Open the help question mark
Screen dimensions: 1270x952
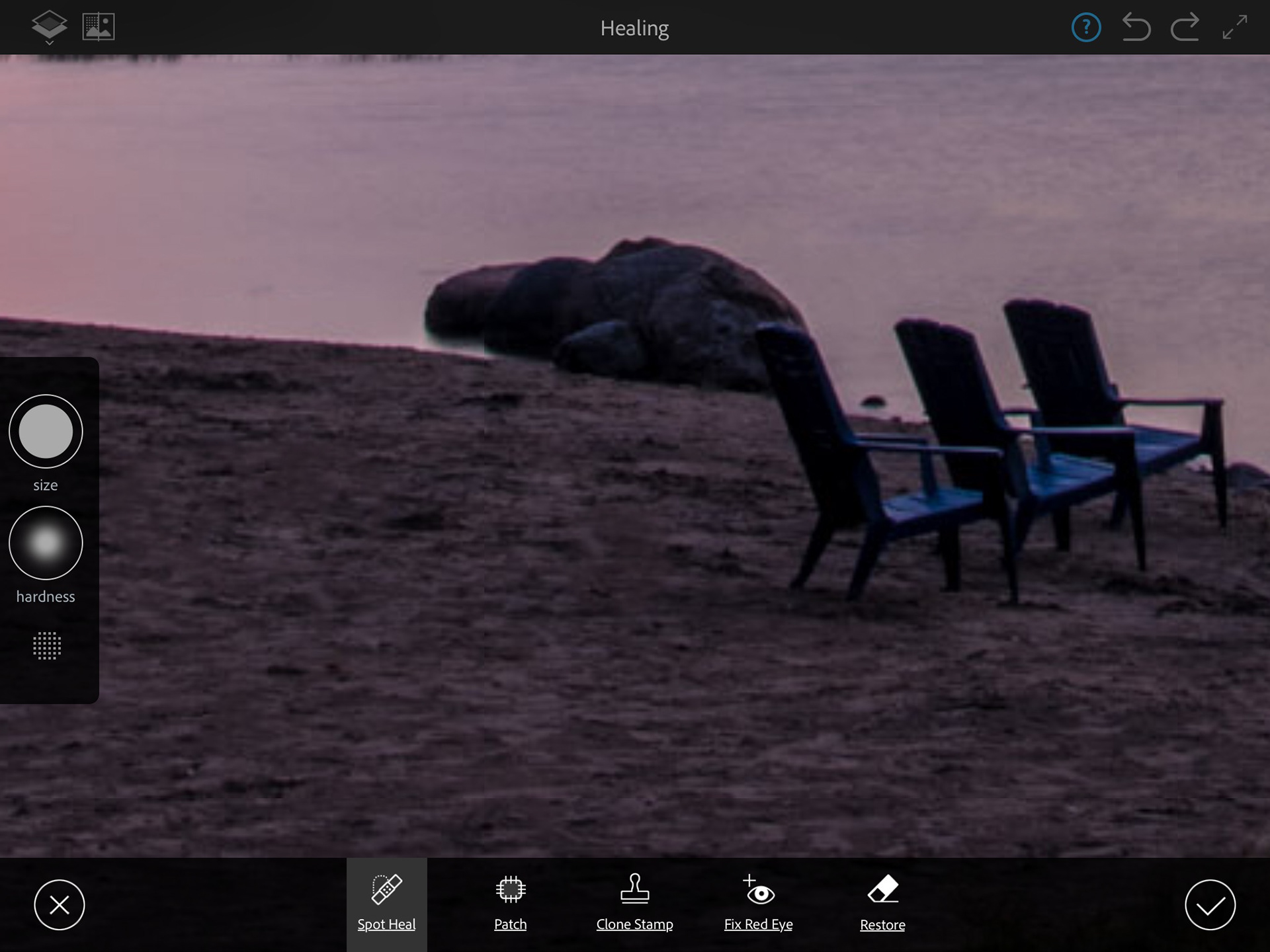coord(1086,28)
